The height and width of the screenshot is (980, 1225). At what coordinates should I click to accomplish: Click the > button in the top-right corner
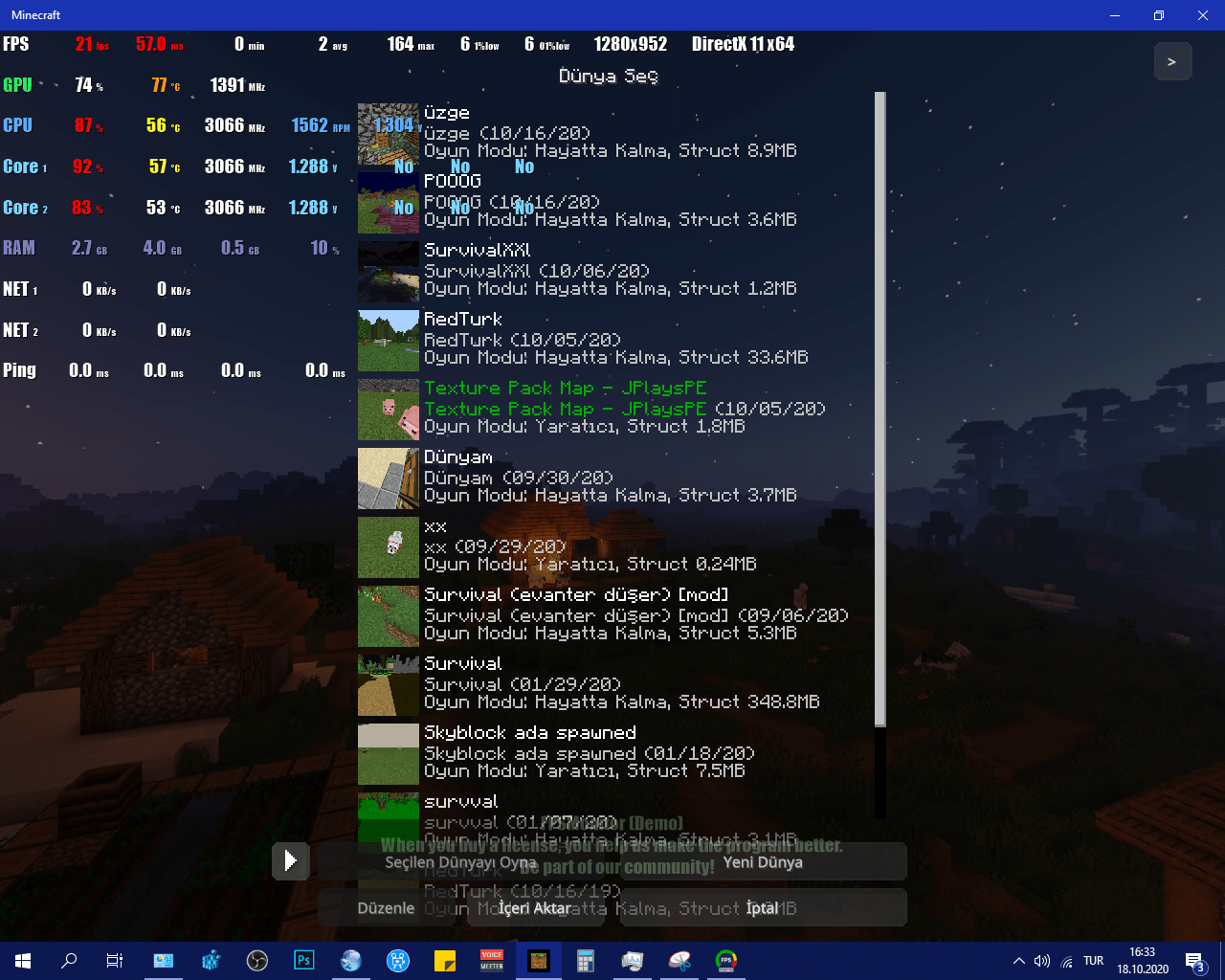[1172, 61]
